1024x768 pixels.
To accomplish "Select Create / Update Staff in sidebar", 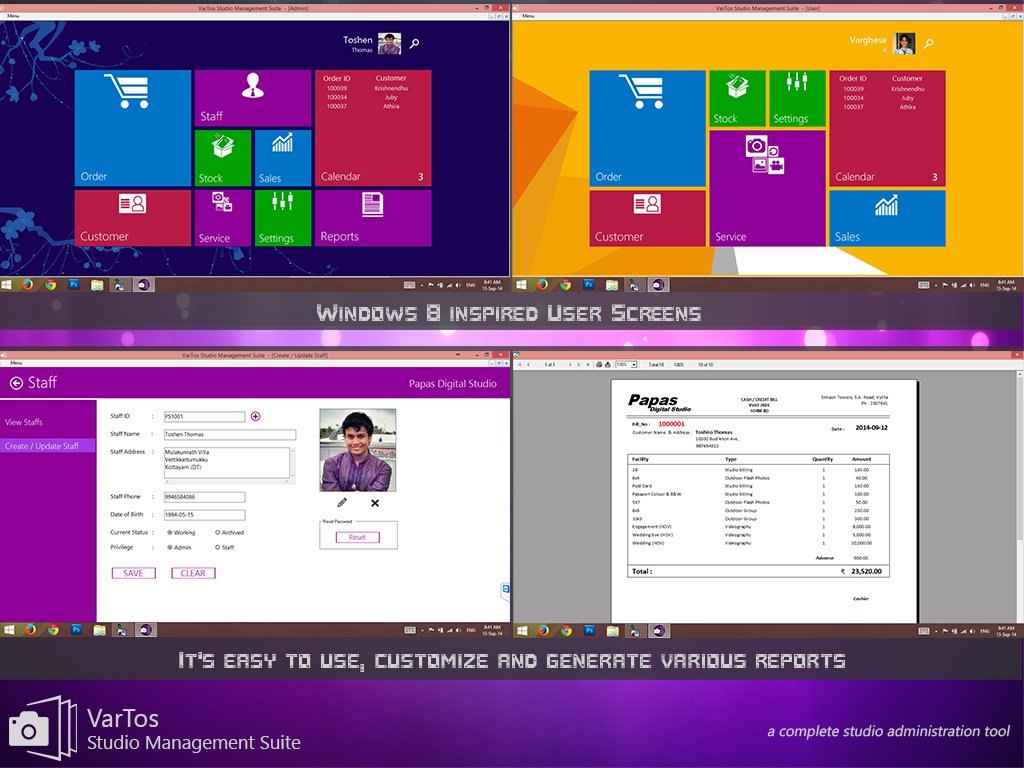I will click(x=47, y=445).
